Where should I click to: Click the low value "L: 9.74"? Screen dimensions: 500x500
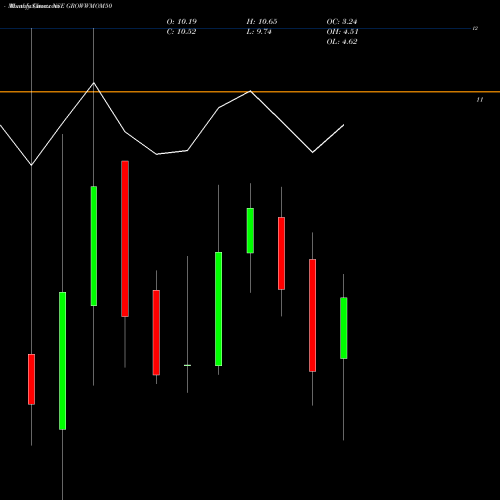259,32
